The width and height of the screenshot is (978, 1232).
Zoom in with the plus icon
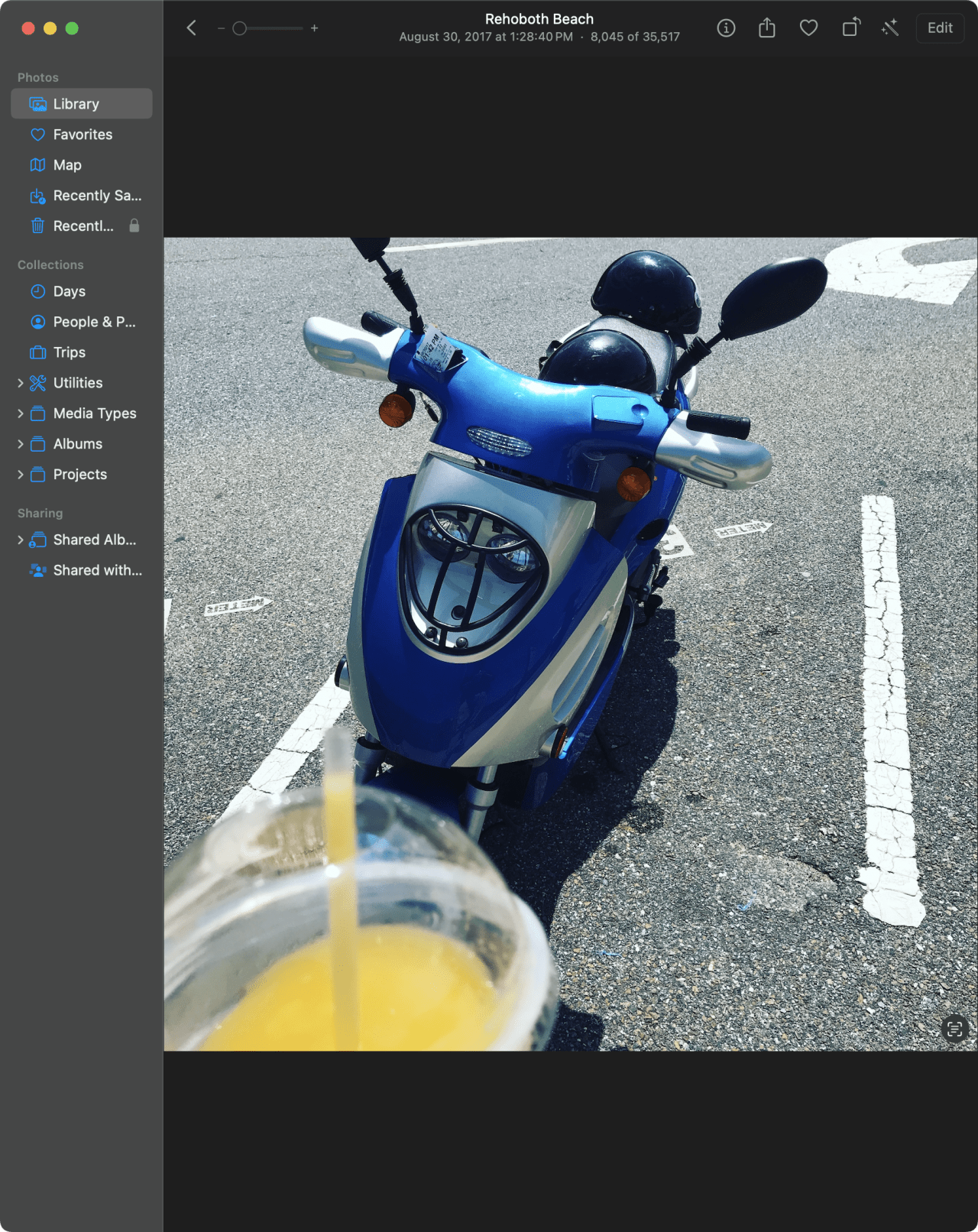(x=314, y=28)
